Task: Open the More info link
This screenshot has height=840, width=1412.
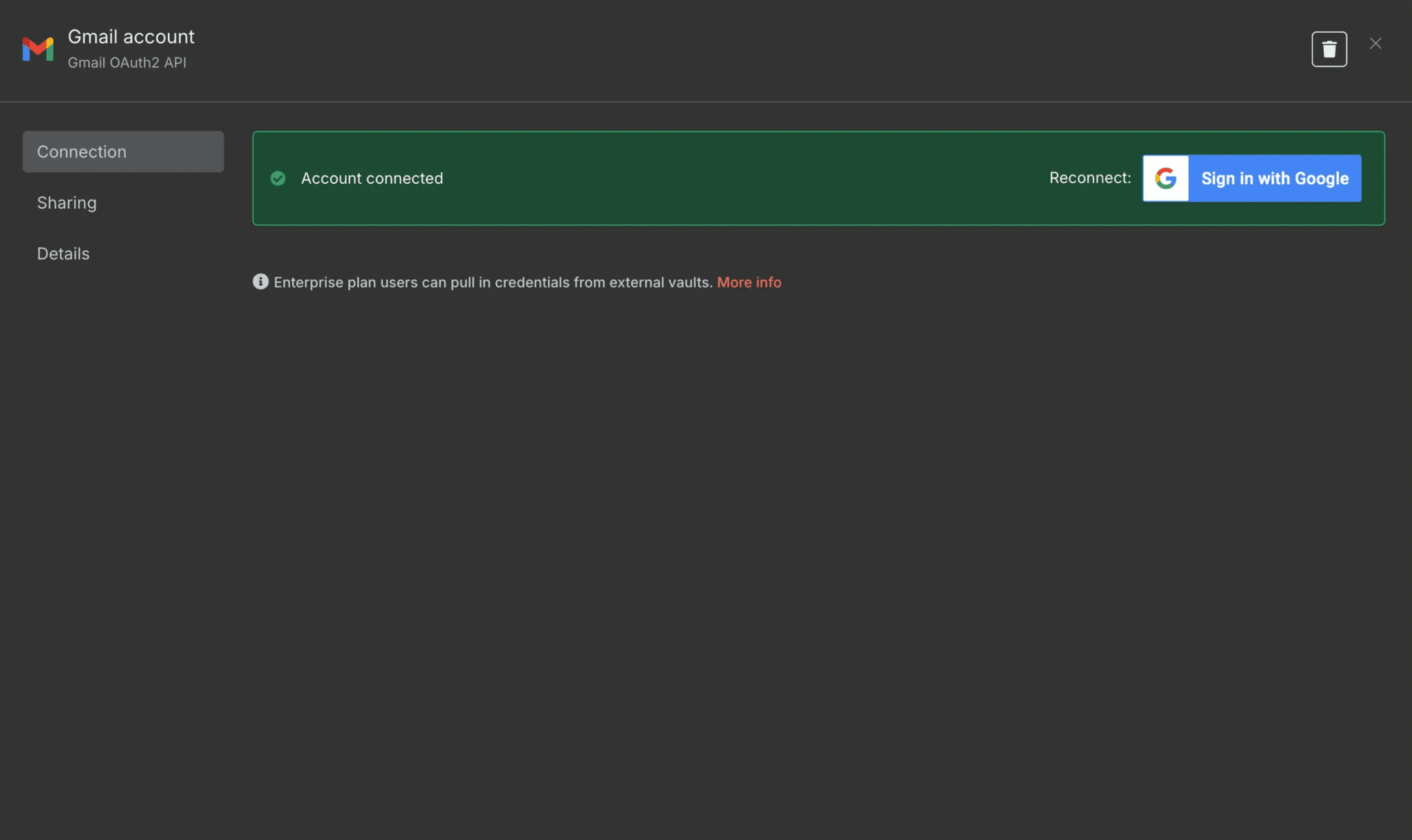Action: coord(749,282)
